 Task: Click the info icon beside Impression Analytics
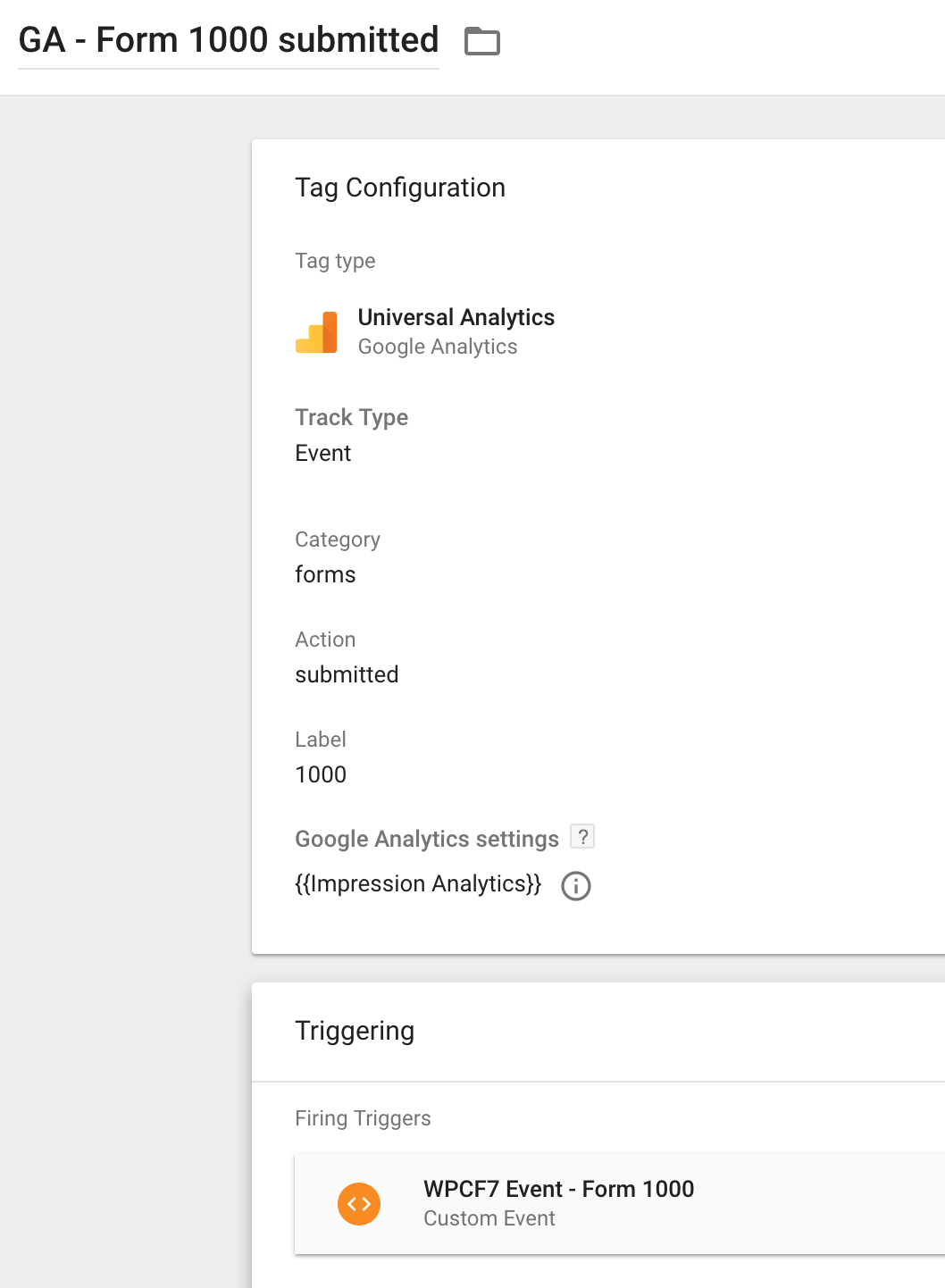(x=576, y=886)
